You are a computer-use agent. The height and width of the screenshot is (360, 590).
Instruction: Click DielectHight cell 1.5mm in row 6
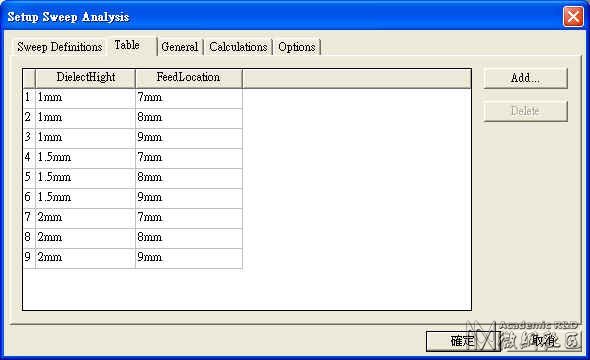click(x=85, y=198)
